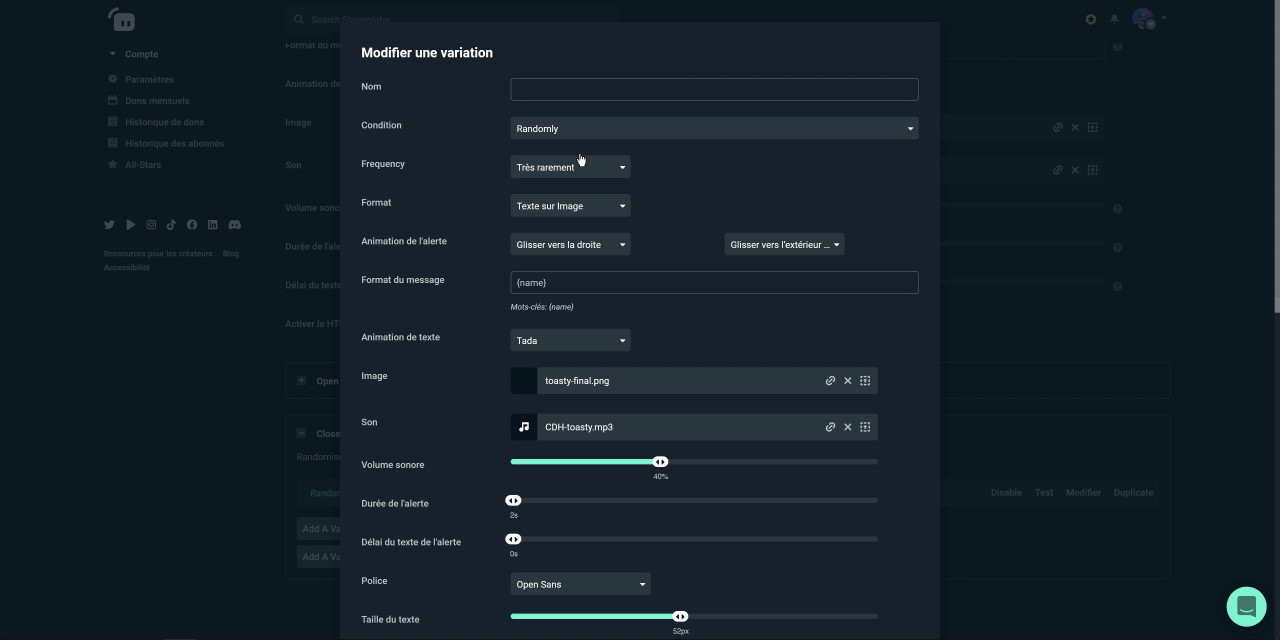Click the Taille du texte slider handle

point(681,617)
